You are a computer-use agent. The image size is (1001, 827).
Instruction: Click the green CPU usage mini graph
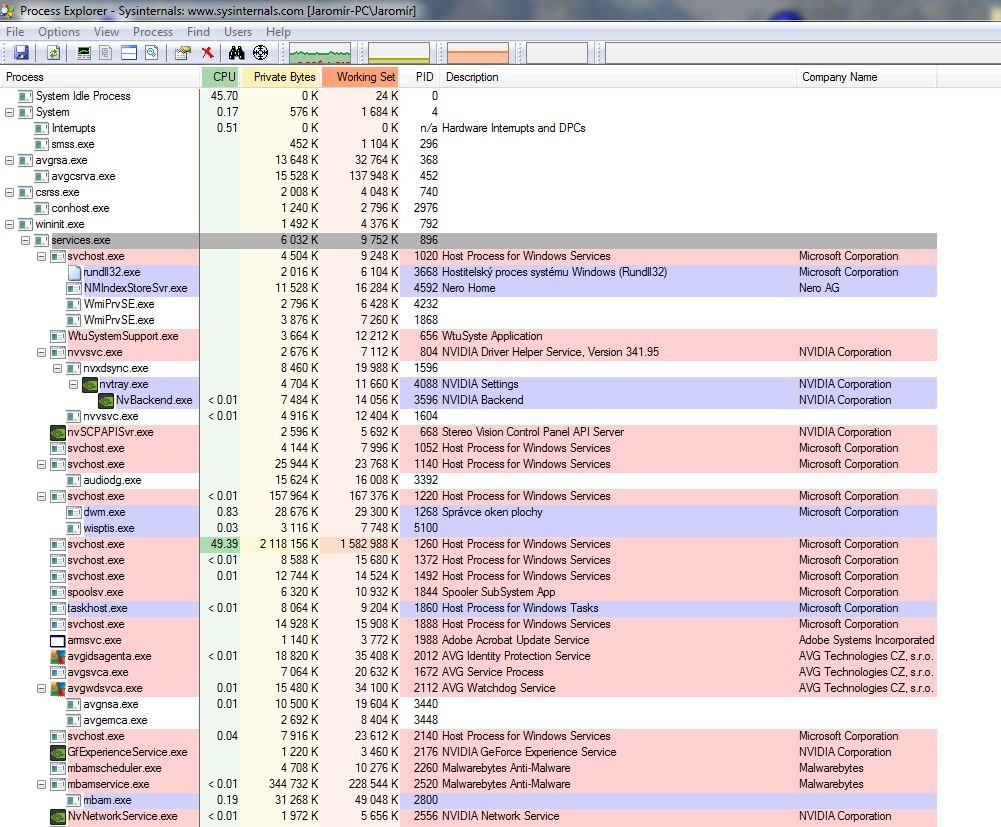pyautogui.click(x=320, y=53)
